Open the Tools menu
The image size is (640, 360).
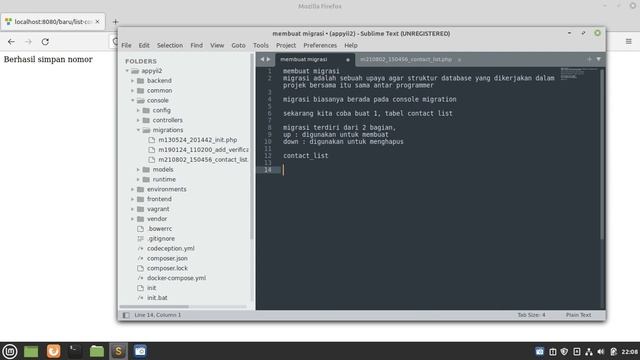tap(261, 45)
